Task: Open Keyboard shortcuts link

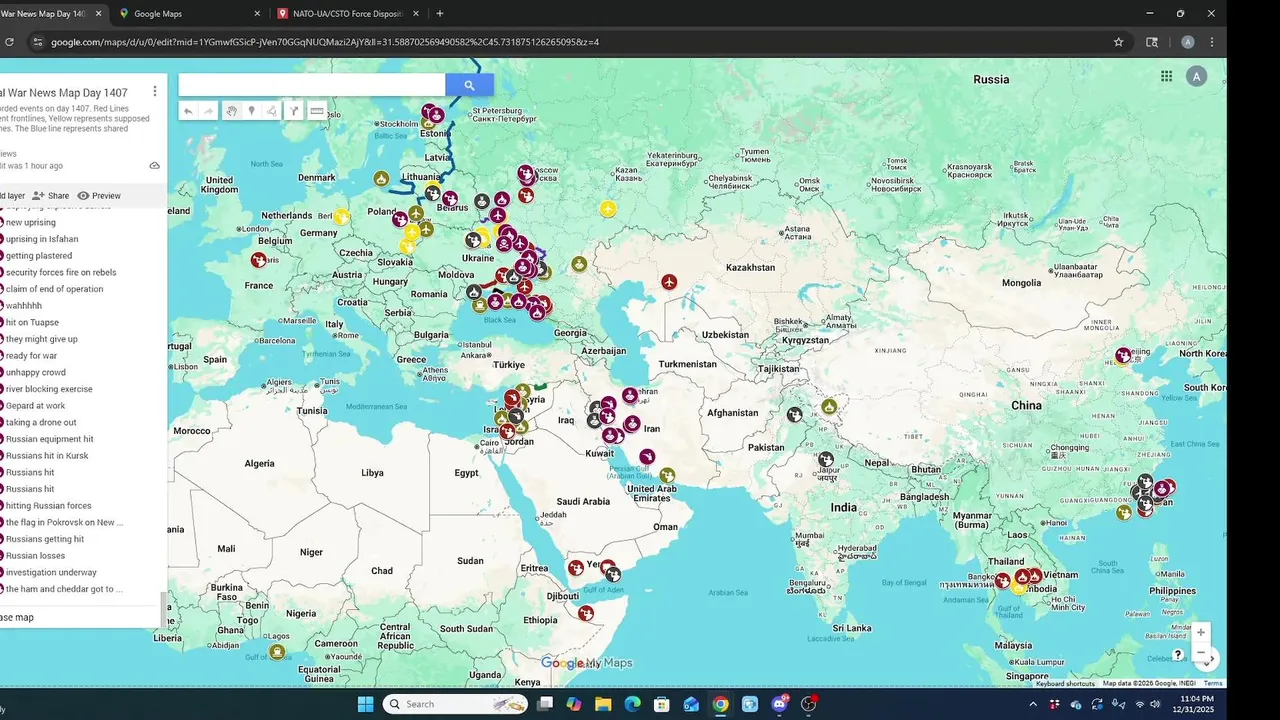Action: click(x=1065, y=684)
